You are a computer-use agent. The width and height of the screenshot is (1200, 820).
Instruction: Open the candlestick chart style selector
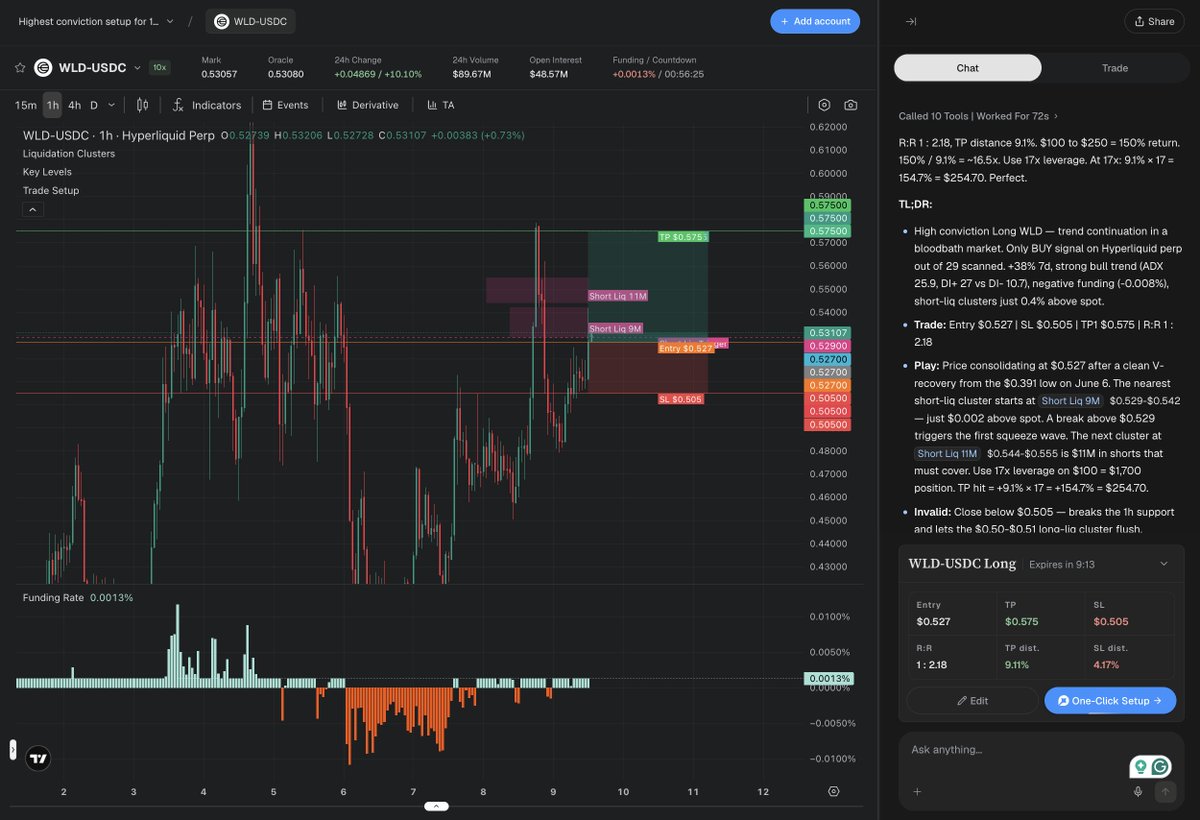[142, 105]
